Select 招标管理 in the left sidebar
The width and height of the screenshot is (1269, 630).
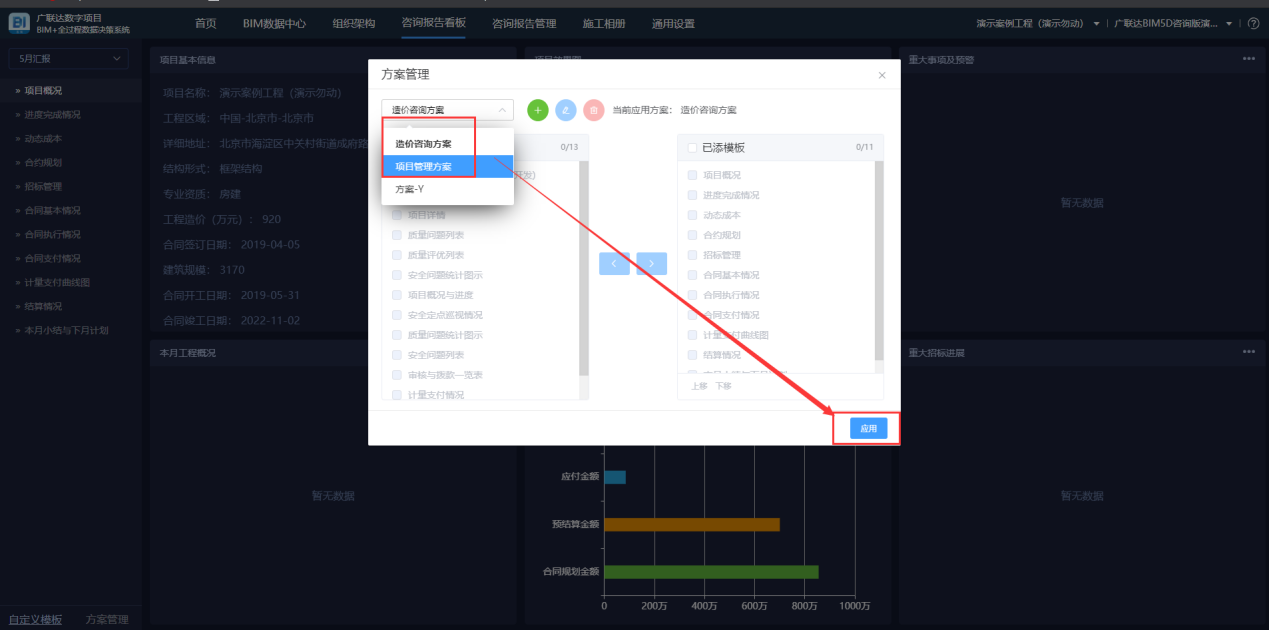coord(71,187)
